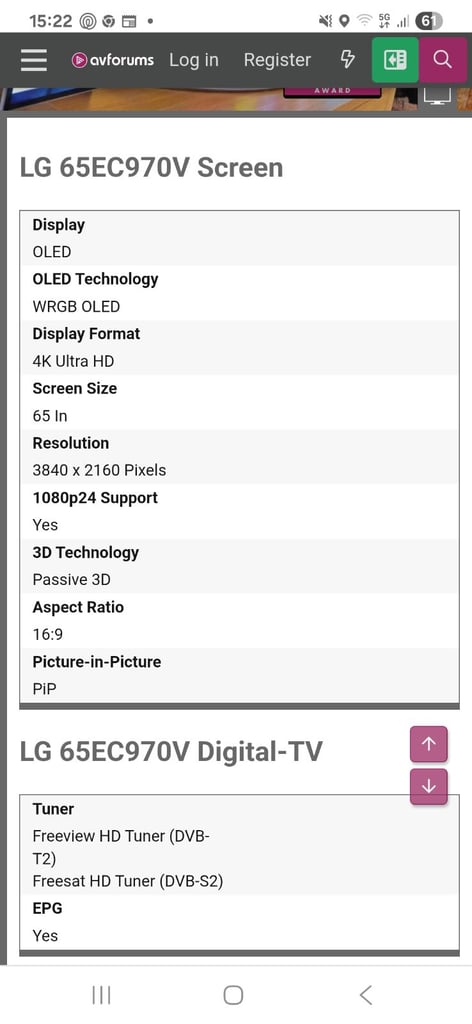
Task: Click the Log in link
Action: [194, 60]
